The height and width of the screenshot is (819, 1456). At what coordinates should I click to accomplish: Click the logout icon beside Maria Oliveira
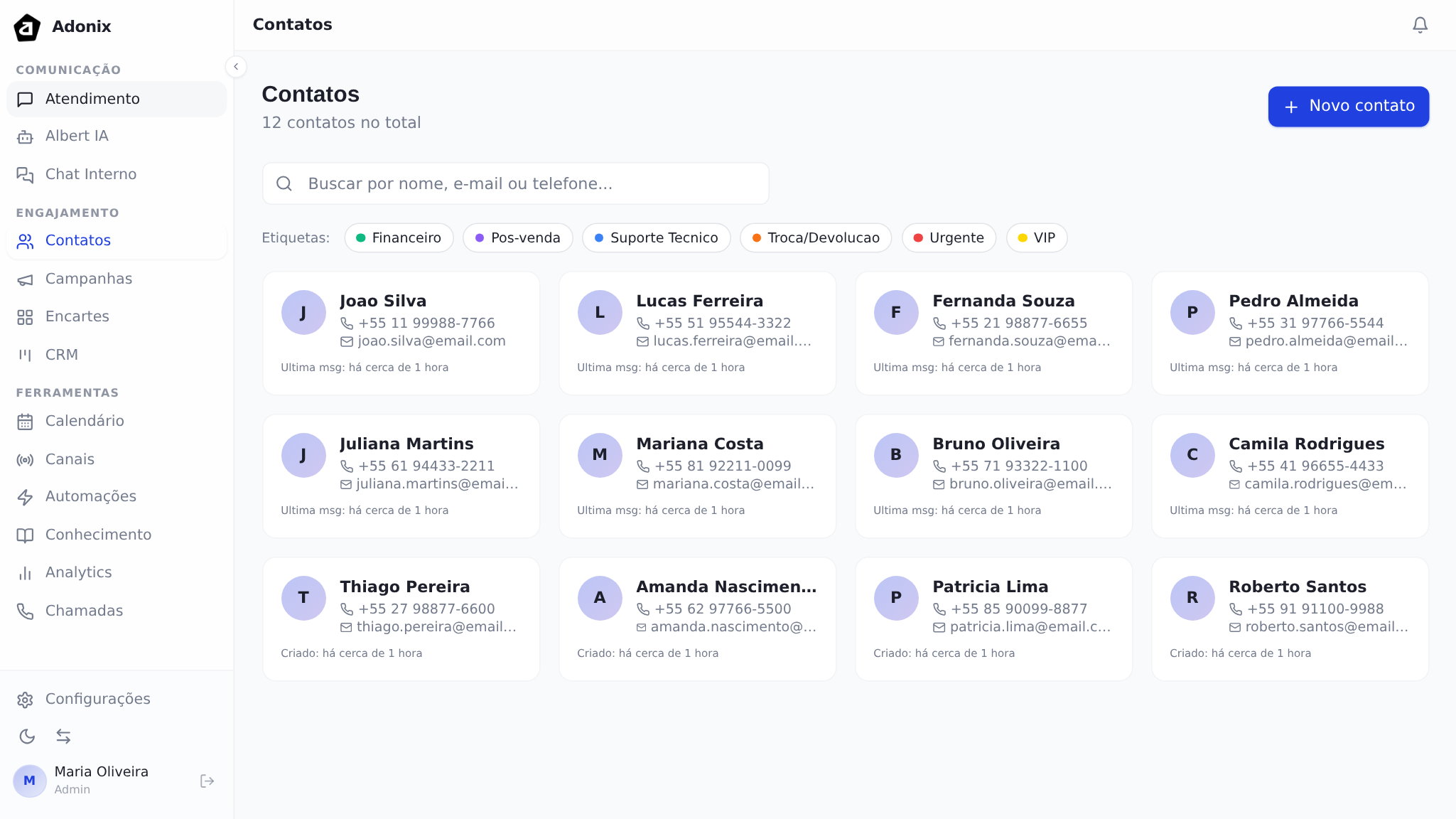207,781
